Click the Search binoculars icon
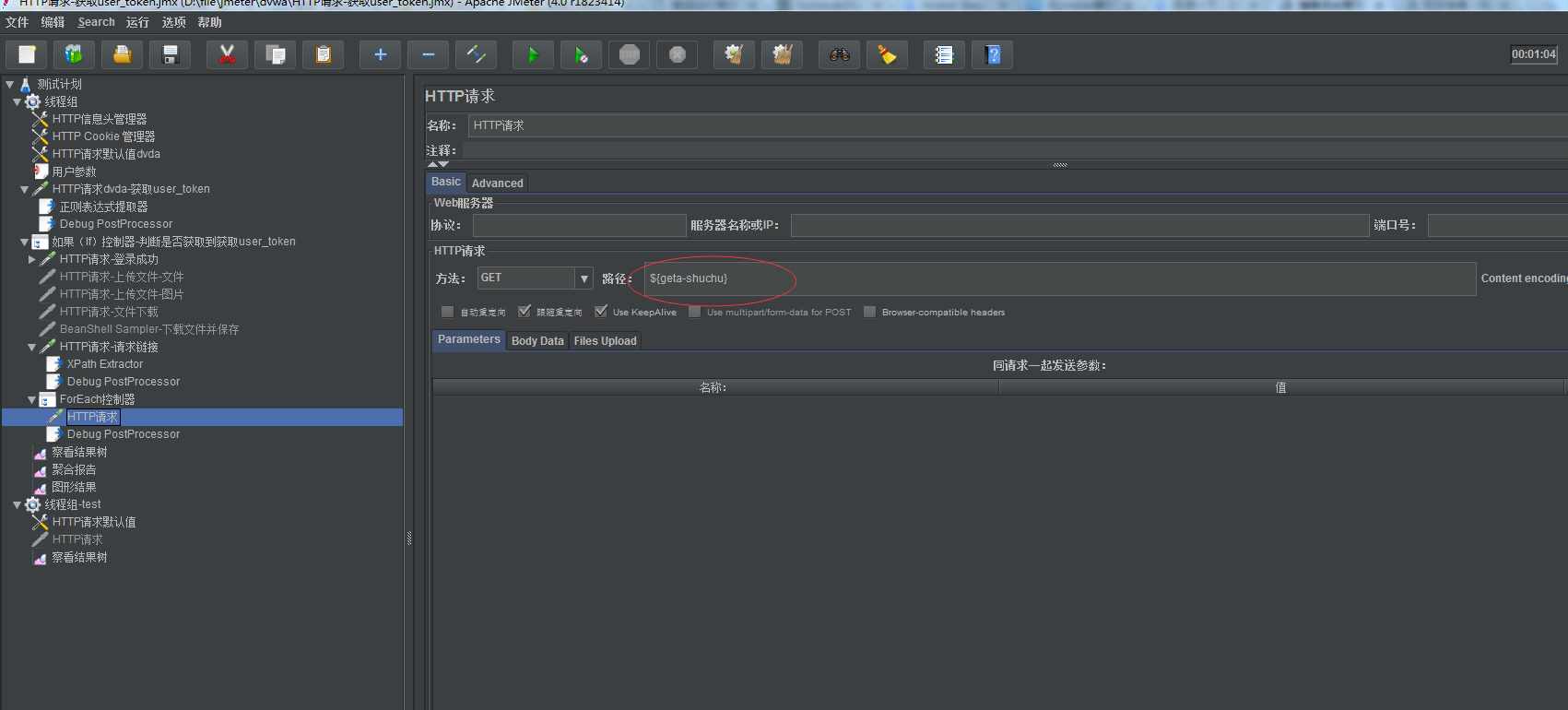This screenshot has width=1568, height=710. pyautogui.click(x=839, y=54)
